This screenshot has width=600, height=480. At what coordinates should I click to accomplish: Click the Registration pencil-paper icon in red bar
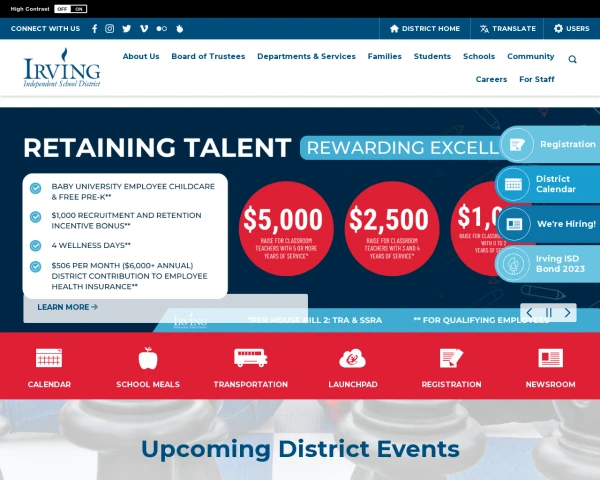(x=451, y=358)
